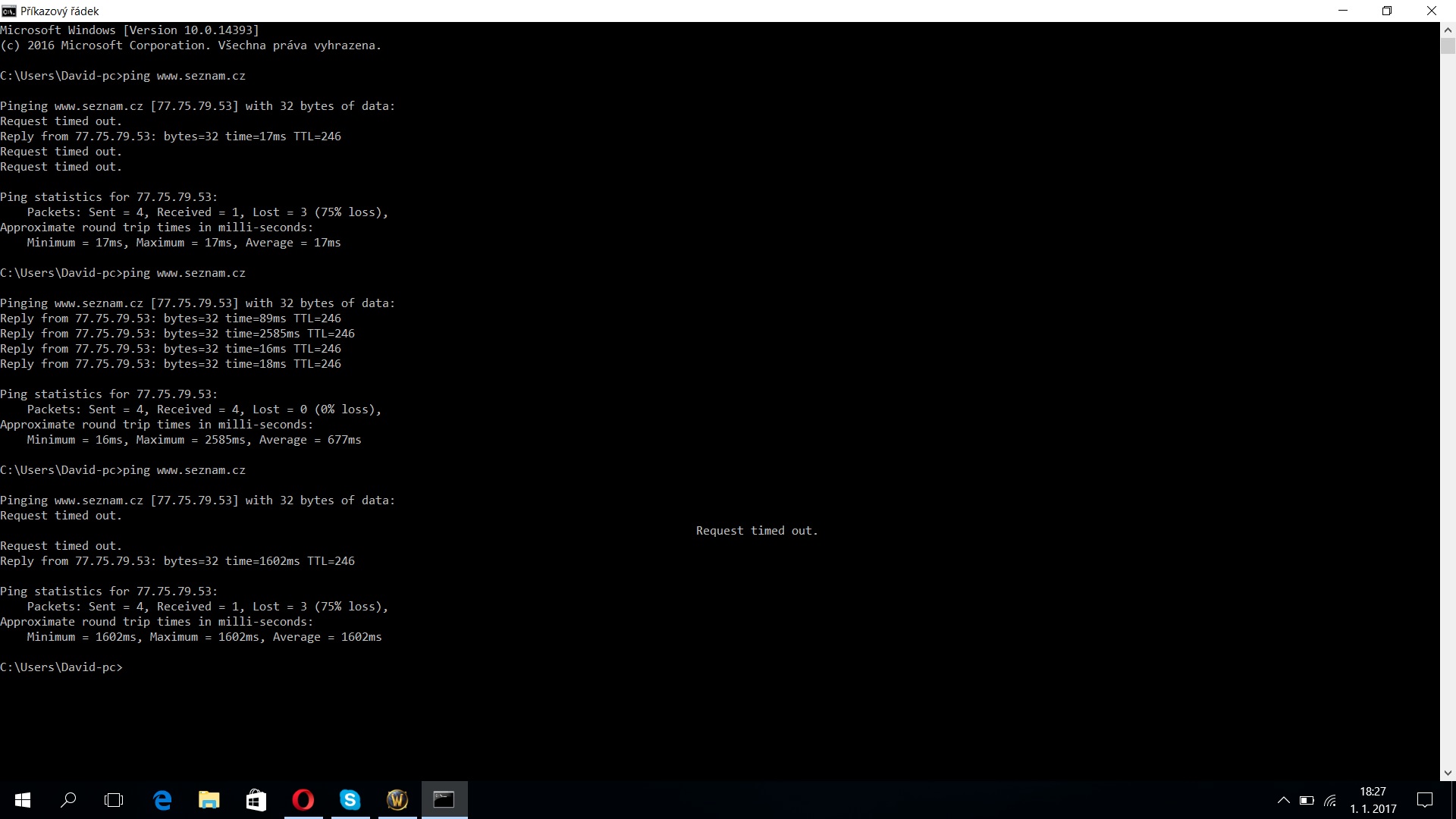Open battery status in tray
This screenshot has height=819, width=1456.
tap(1307, 800)
